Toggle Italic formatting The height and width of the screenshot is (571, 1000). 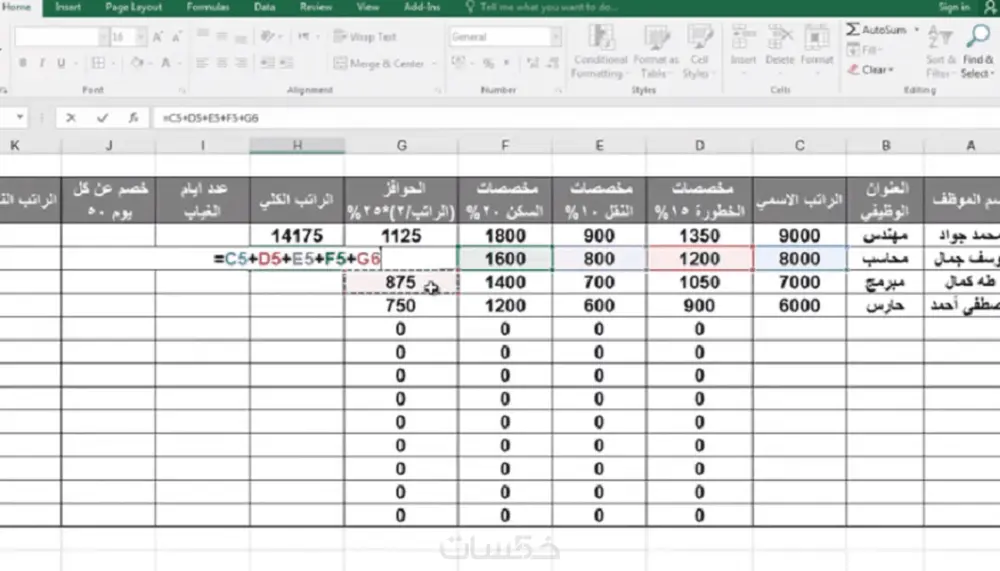42,63
